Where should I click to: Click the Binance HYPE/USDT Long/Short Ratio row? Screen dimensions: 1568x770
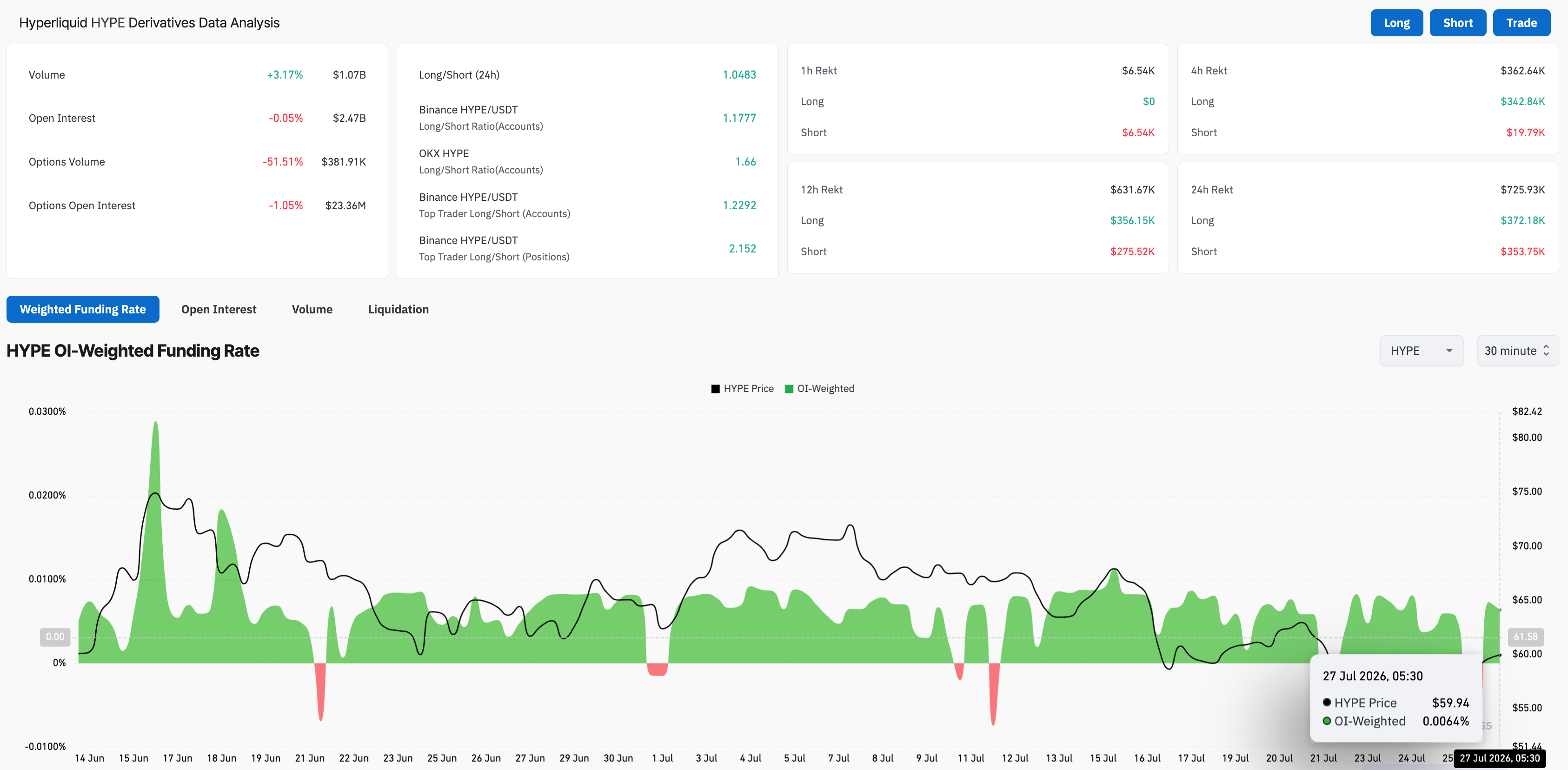(x=587, y=118)
